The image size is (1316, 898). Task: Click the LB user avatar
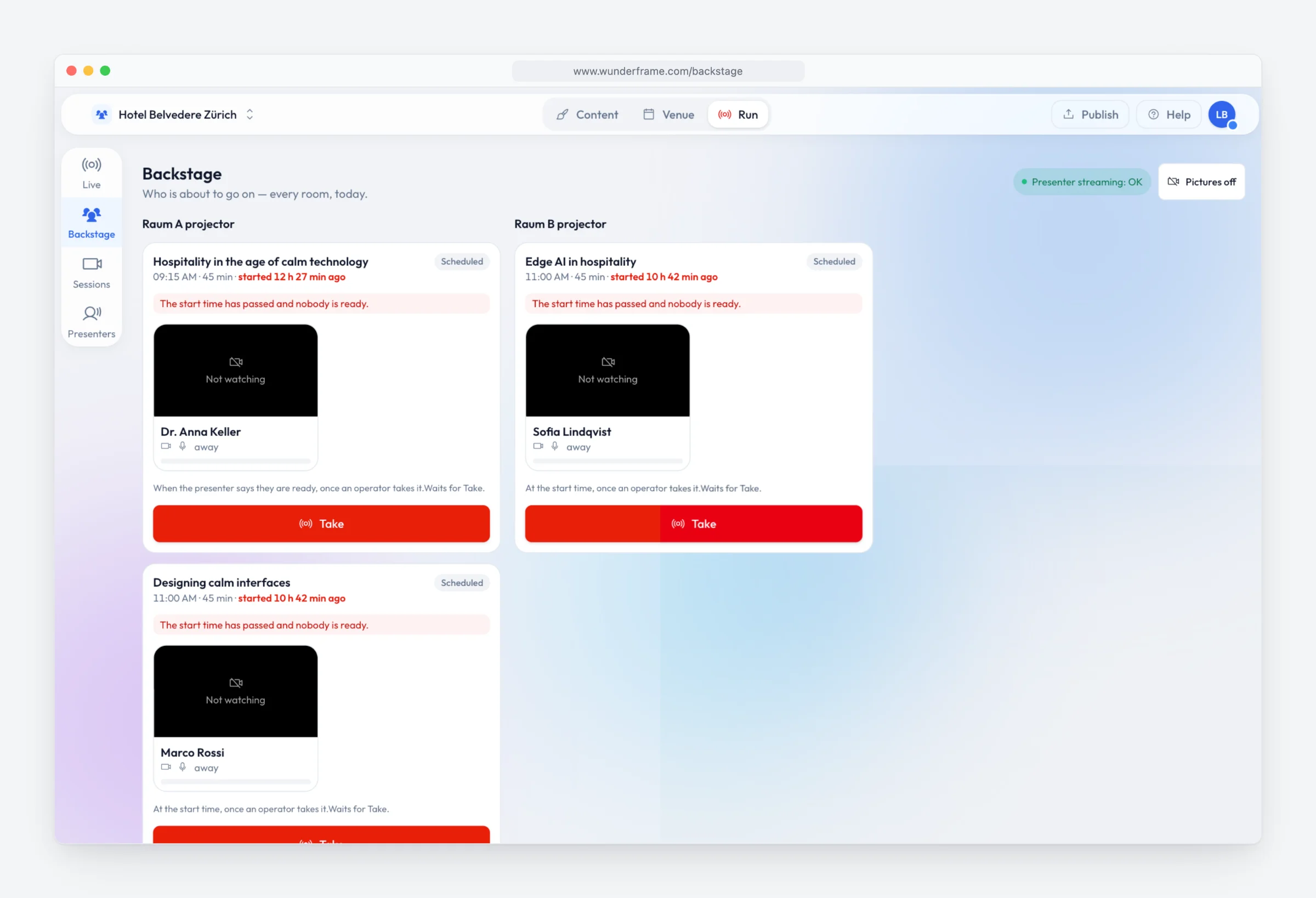coord(1222,115)
